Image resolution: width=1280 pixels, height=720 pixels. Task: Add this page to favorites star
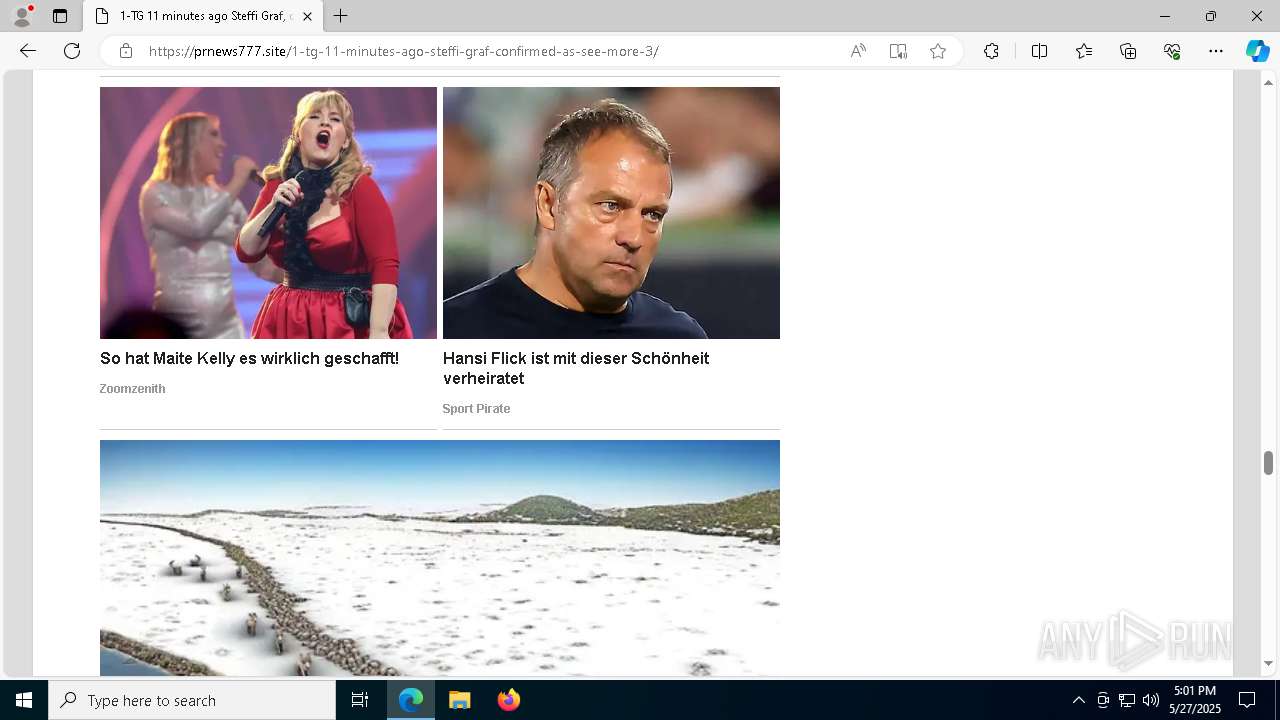pyautogui.click(x=938, y=51)
